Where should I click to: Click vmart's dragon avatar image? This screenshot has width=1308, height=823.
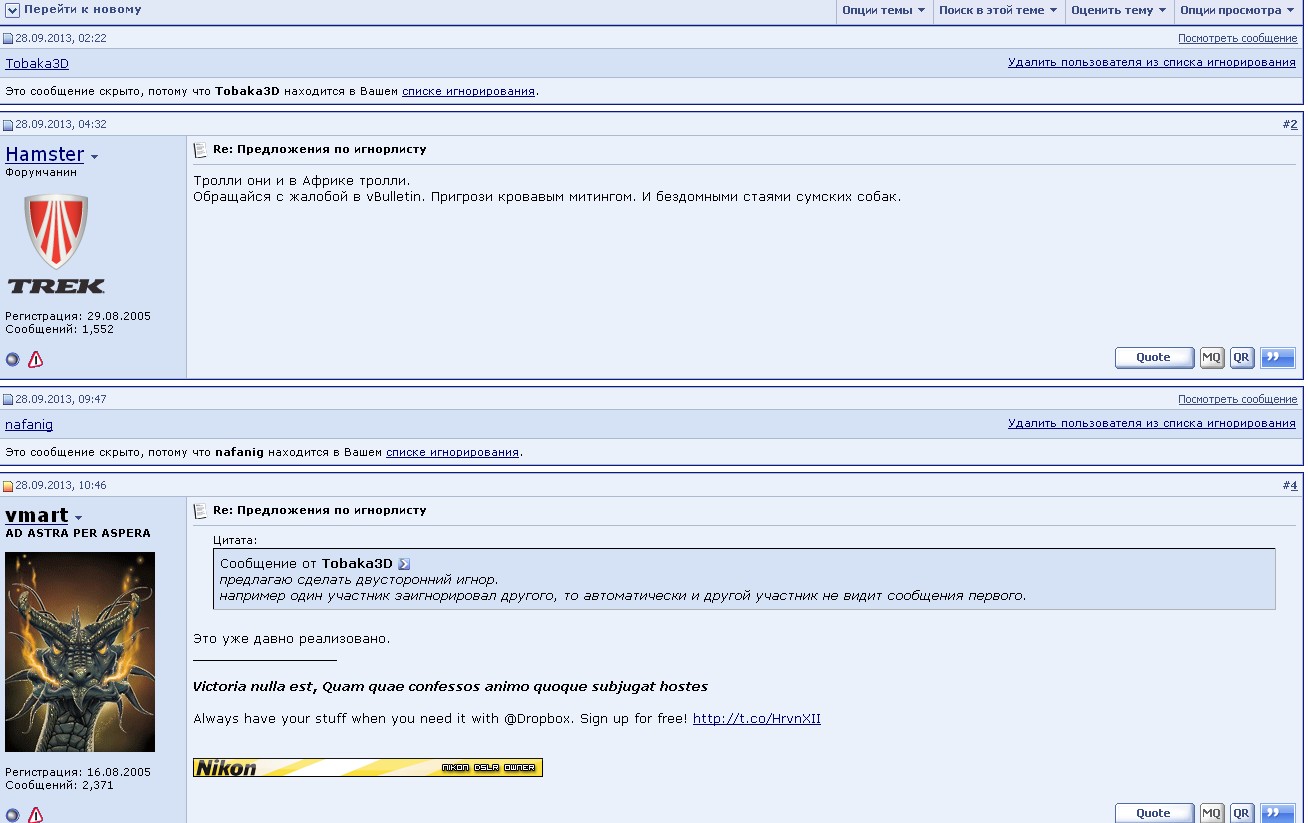click(80, 651)
